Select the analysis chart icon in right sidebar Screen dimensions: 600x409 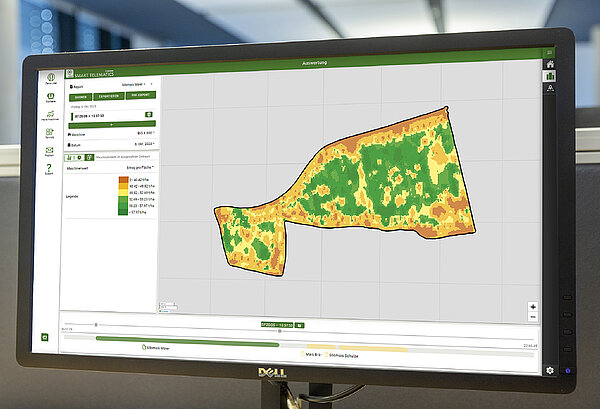click(x=549, y=77)
